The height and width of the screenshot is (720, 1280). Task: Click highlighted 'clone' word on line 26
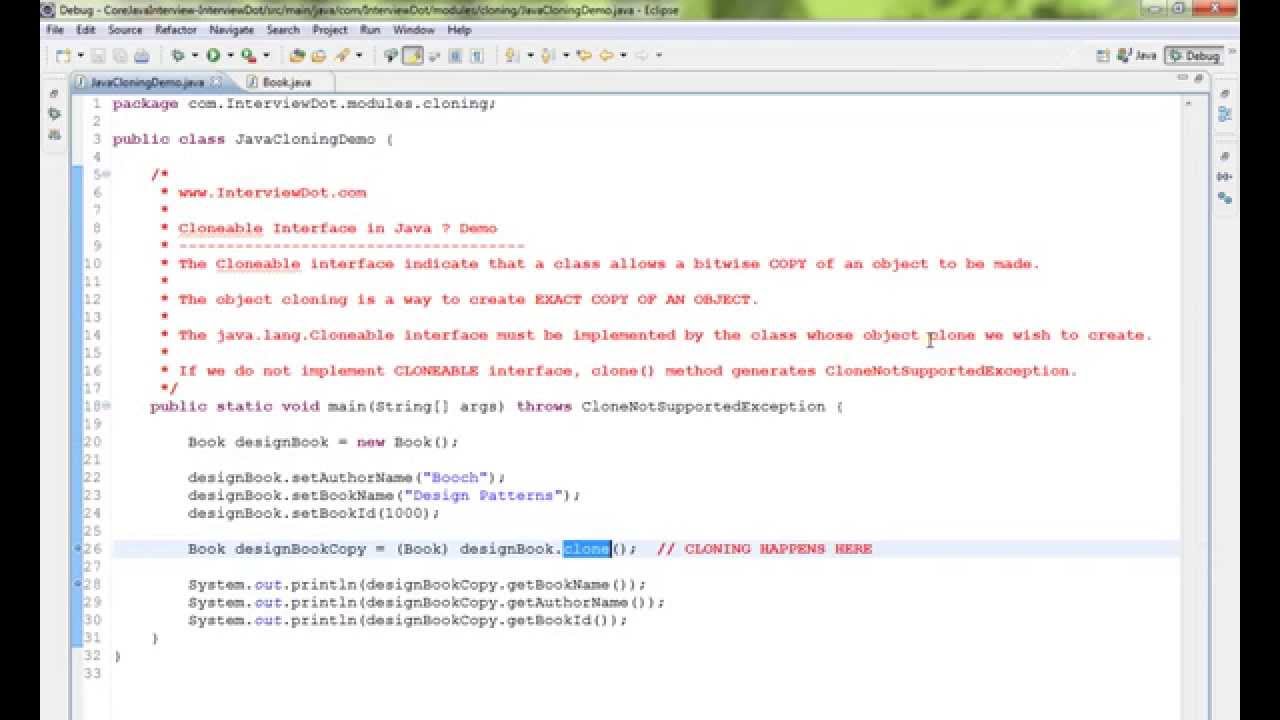point(587,549)
